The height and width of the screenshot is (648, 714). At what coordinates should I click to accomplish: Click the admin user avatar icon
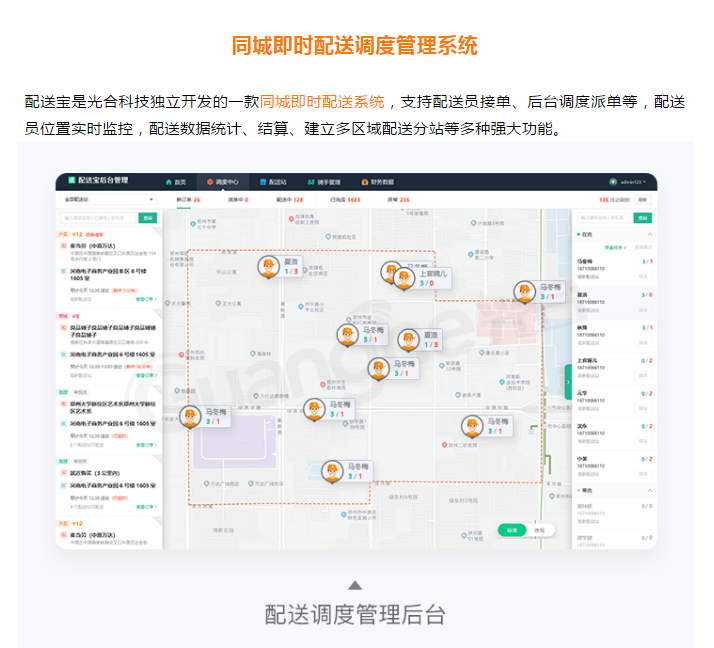[x=613, y=182]
